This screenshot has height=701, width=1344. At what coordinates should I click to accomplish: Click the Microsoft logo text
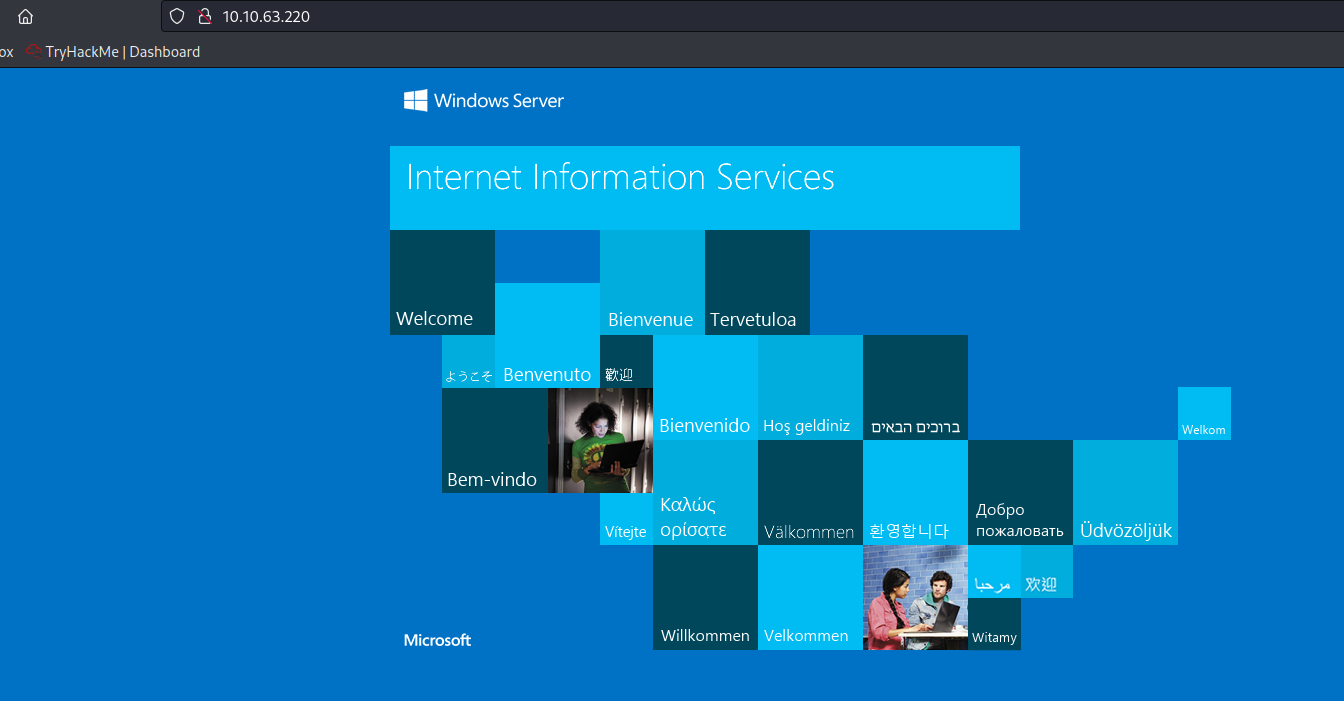437,640
